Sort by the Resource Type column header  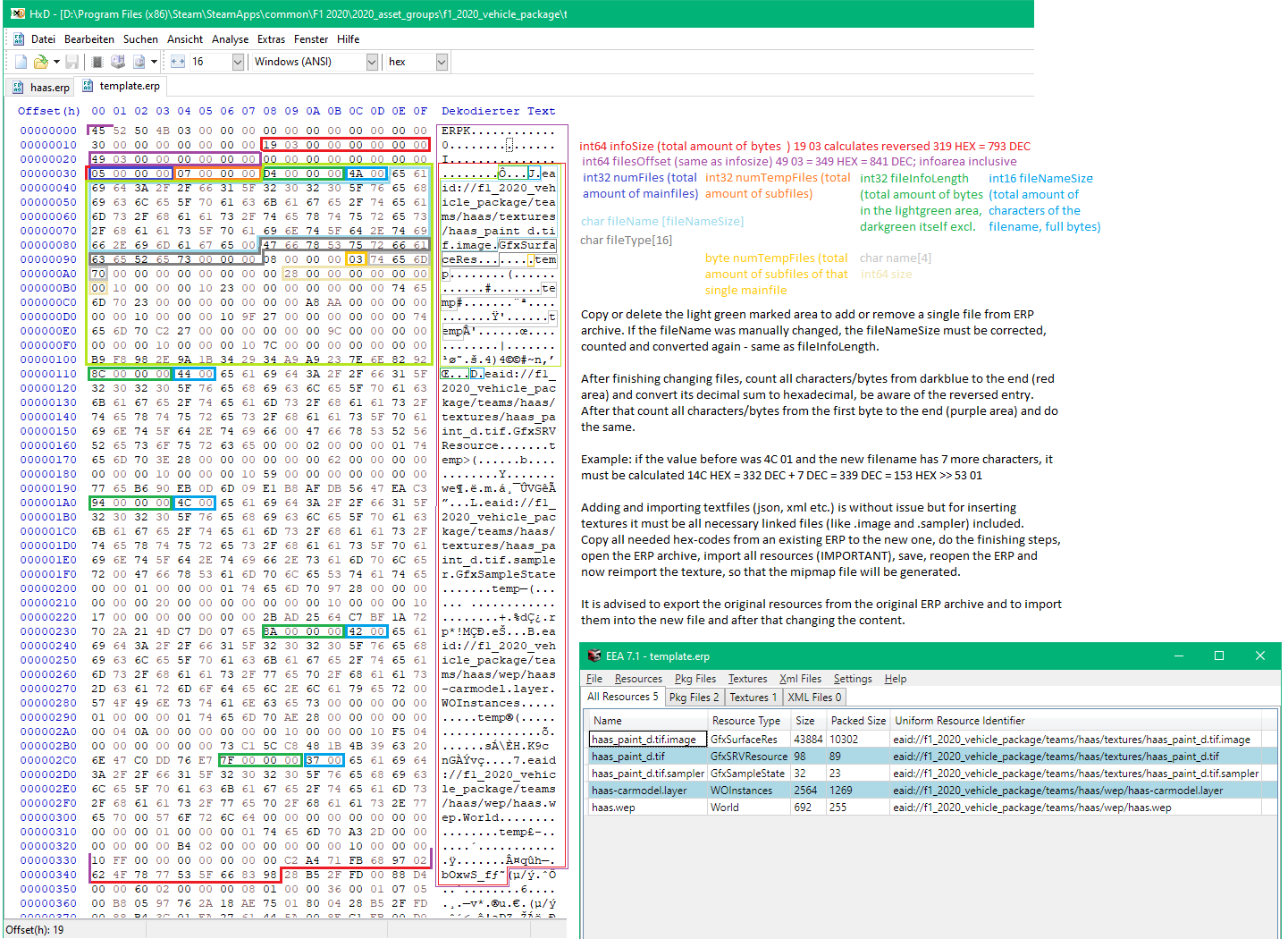(749, 721)
